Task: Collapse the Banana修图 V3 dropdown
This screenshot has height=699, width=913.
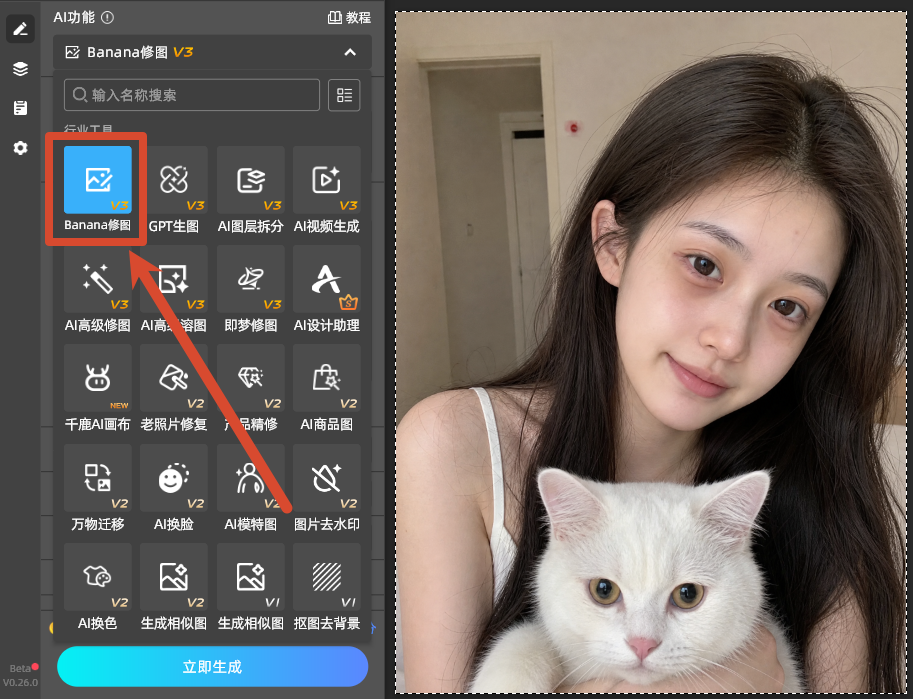Action: (350, 52)
